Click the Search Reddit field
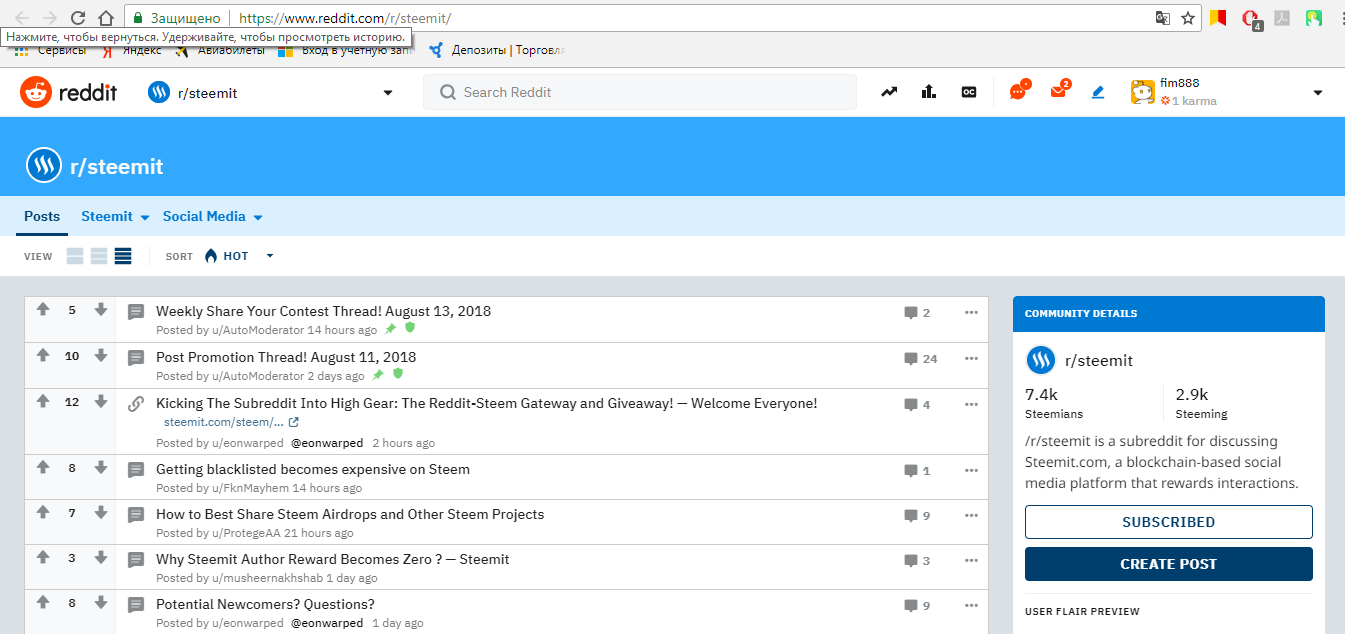Image resolution: width=1345 pixels, height=634 pixels. tap(640, 92)
